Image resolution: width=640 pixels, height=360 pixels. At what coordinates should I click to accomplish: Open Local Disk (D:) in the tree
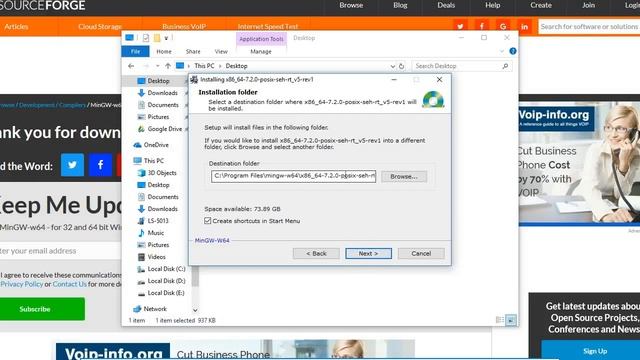click(166, 281)
